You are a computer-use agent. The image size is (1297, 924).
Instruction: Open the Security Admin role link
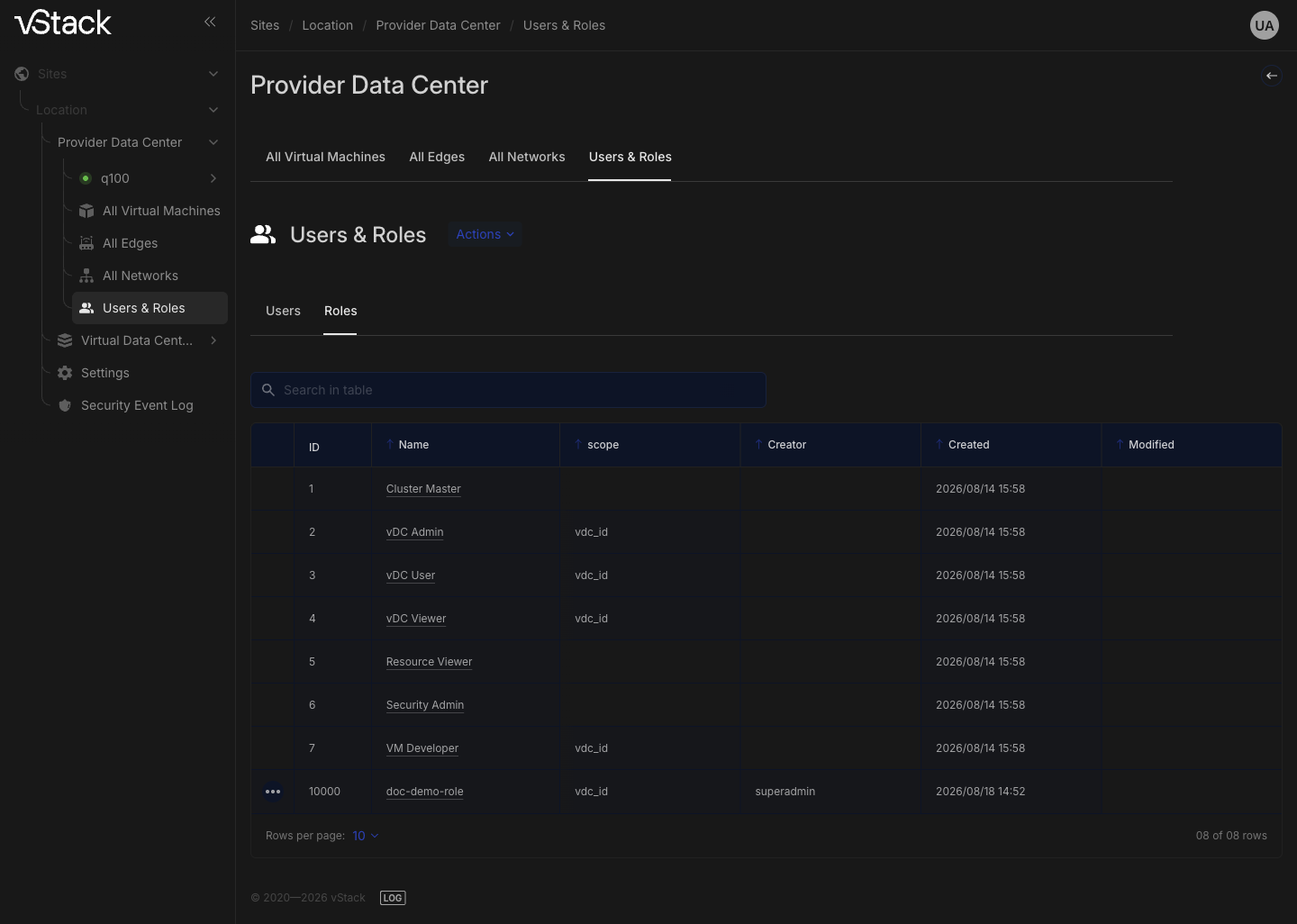(x=425, y=705)
